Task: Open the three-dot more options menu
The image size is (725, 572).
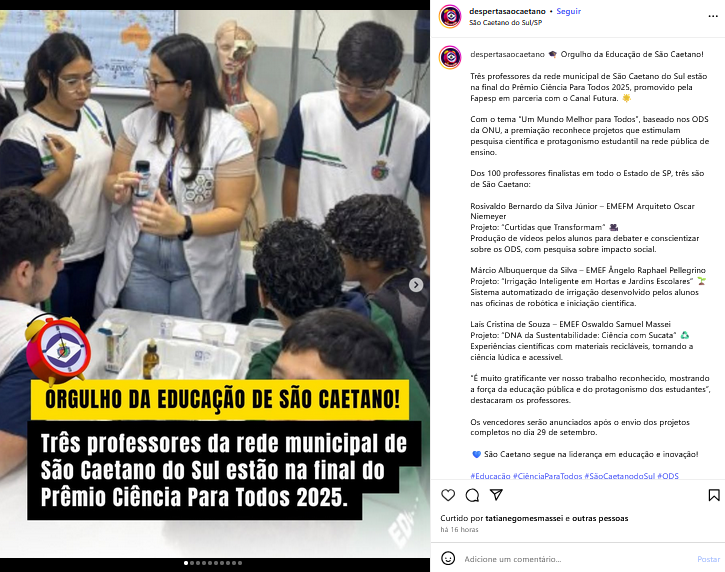Action: click(713, 16)
